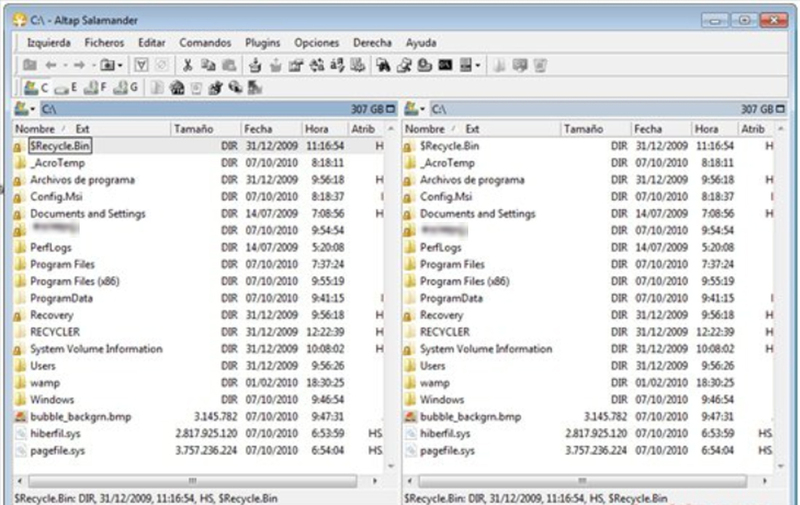This screenshot has height=505, width=800.
Task: Switch to drive F in drive bar
Action: pos(96,88)
